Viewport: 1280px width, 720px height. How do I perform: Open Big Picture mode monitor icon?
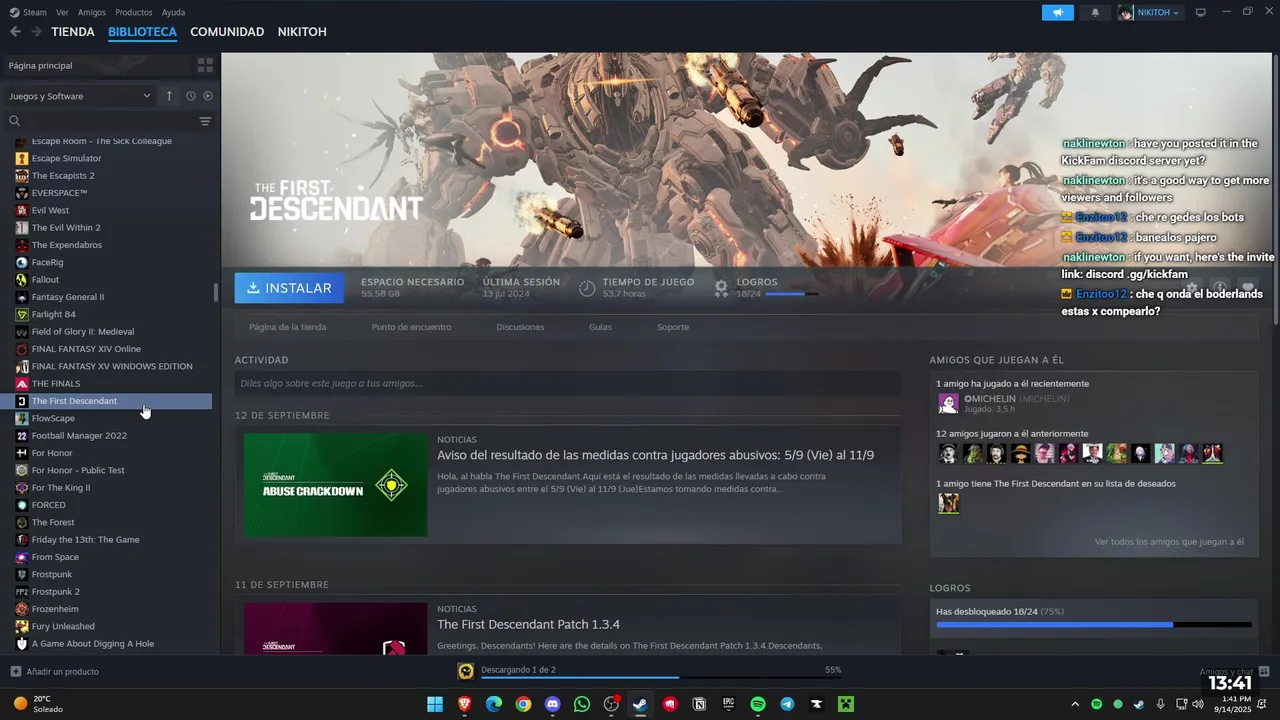1201,12
